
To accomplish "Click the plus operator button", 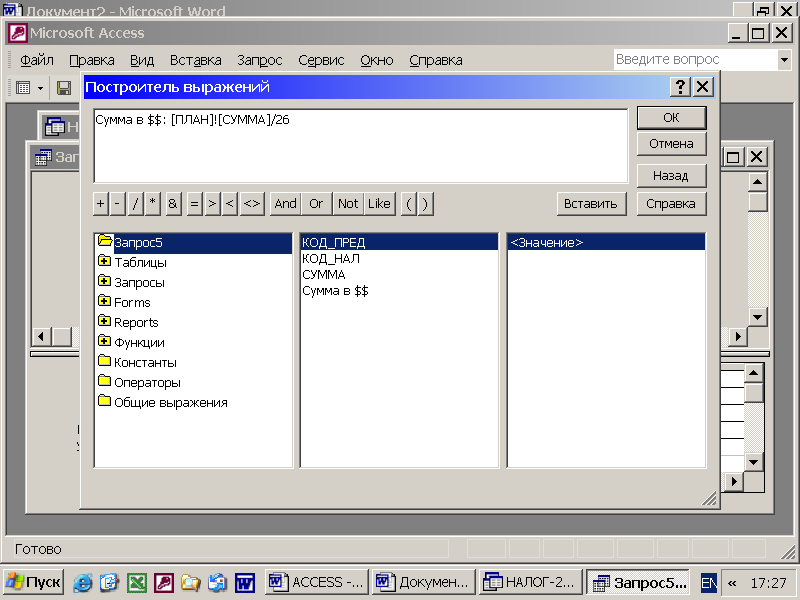I will pos(101,204).
